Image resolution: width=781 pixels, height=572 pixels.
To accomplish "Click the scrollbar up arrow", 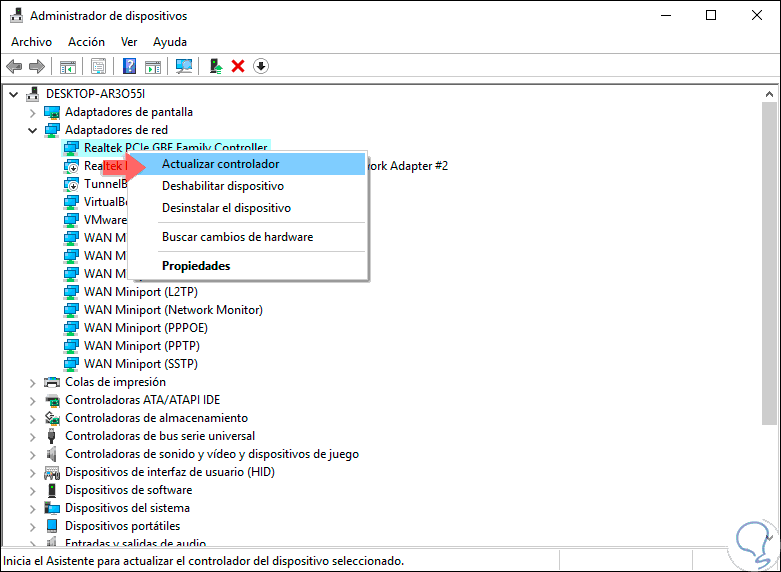I will (769, 94).
